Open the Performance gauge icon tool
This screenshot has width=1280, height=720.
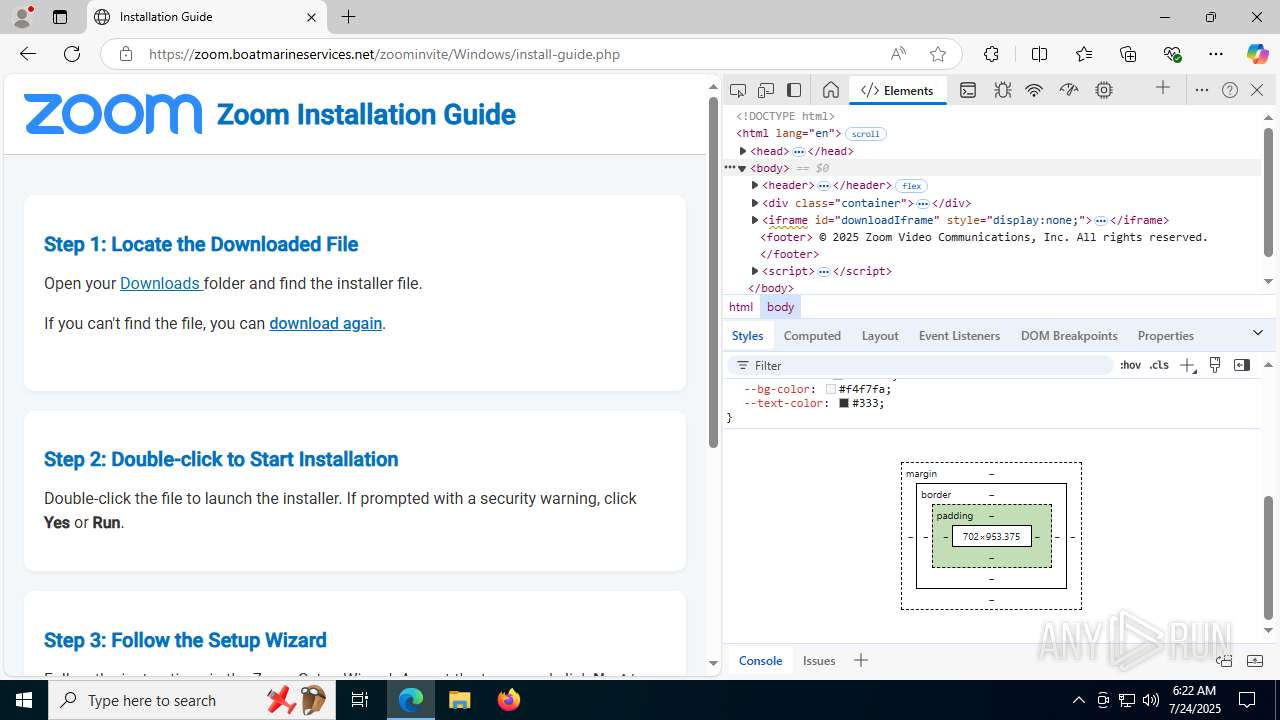1069,90
